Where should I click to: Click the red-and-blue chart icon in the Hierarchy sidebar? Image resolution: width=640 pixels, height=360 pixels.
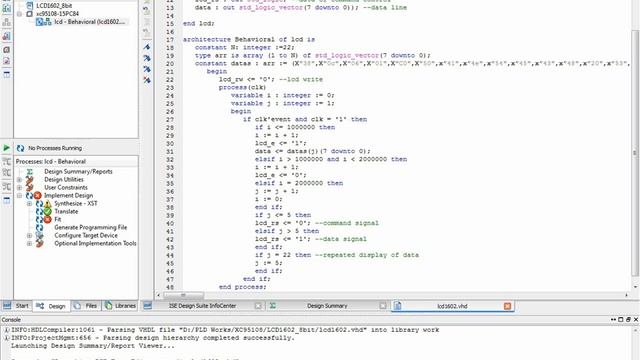pos(7,36)
